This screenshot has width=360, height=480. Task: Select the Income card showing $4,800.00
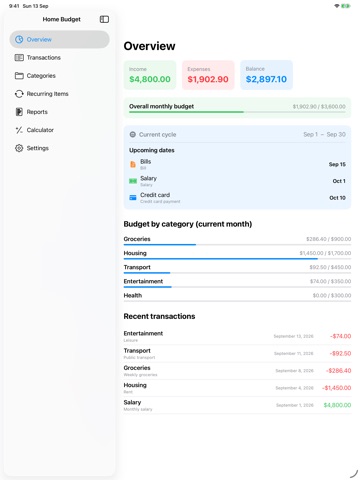tap(150, 75)
